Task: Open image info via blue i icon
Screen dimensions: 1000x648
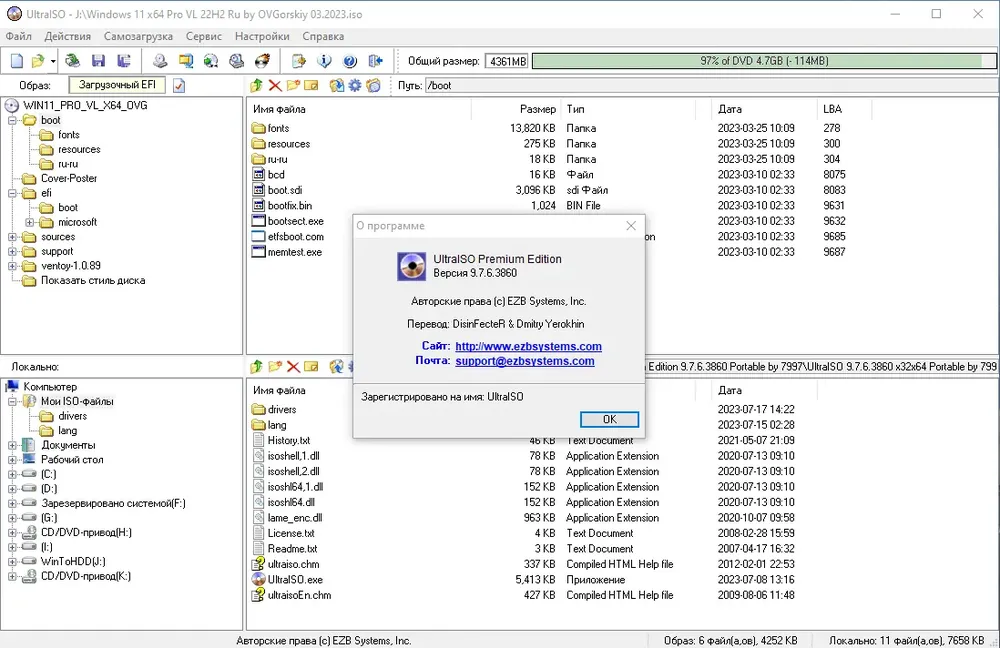Action: (324, 61)
